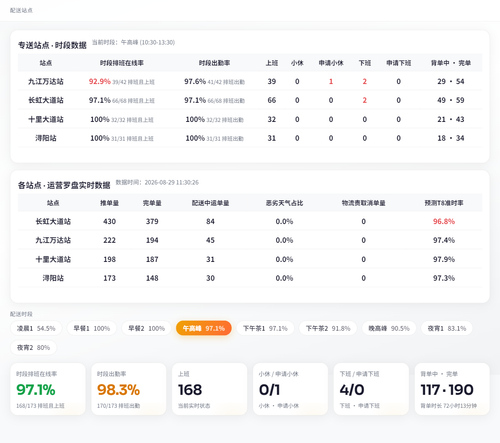Screen dimensions: 500x443
Task: Click the 18 · 34 背单中·完单 value
Action: (451, 138)
